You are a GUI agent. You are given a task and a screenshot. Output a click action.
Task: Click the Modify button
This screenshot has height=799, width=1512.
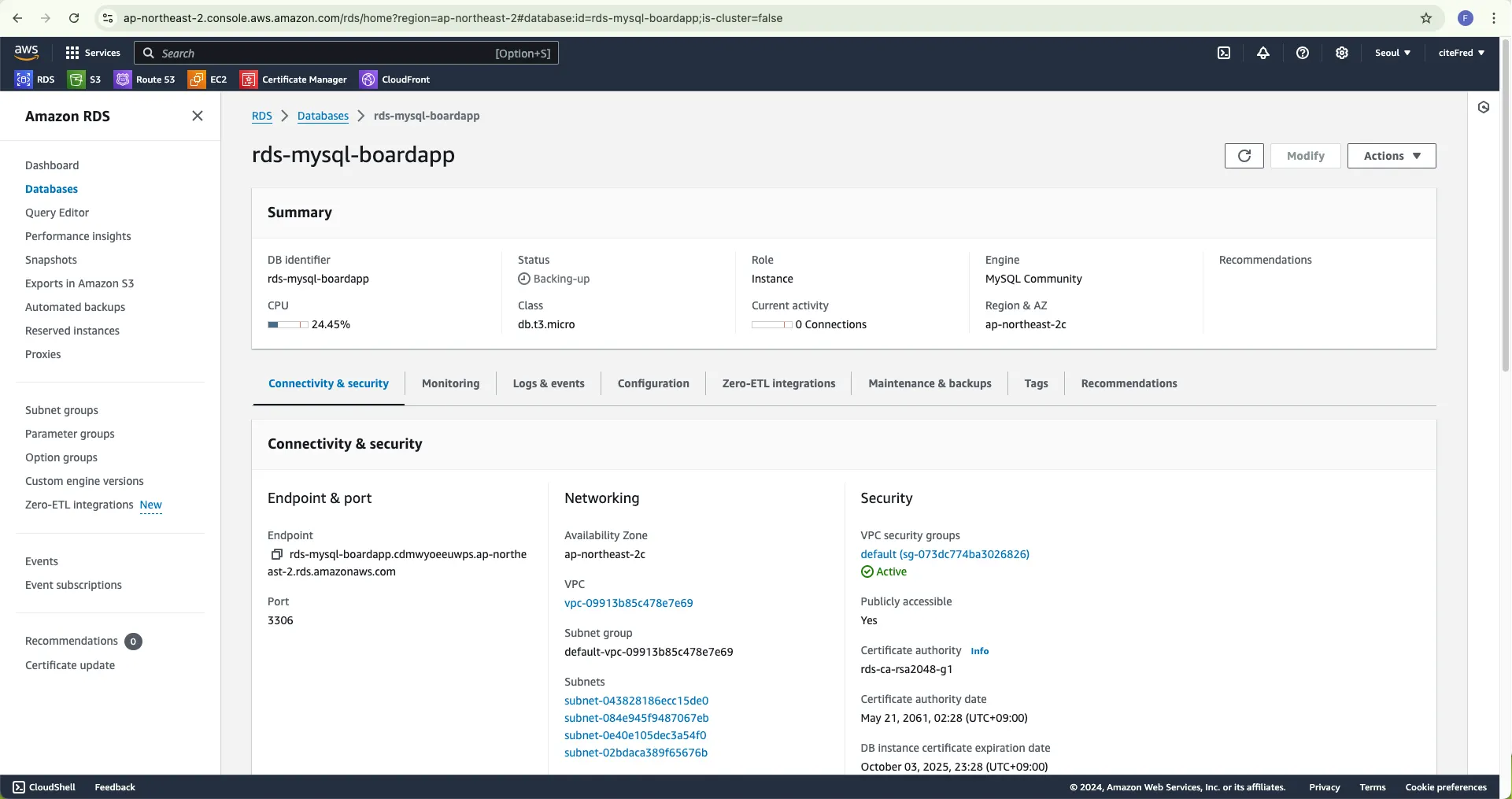(x=1305, y=156)
